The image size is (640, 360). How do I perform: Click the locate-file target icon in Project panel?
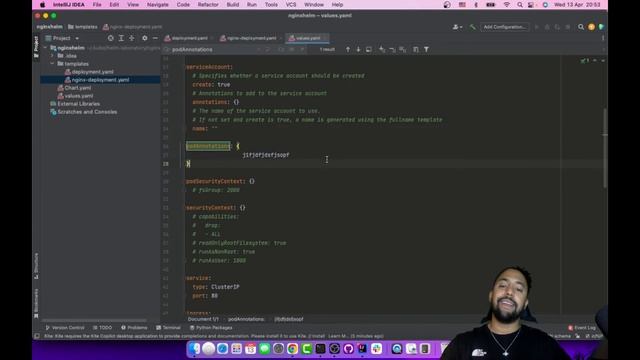tap(111, 38)
